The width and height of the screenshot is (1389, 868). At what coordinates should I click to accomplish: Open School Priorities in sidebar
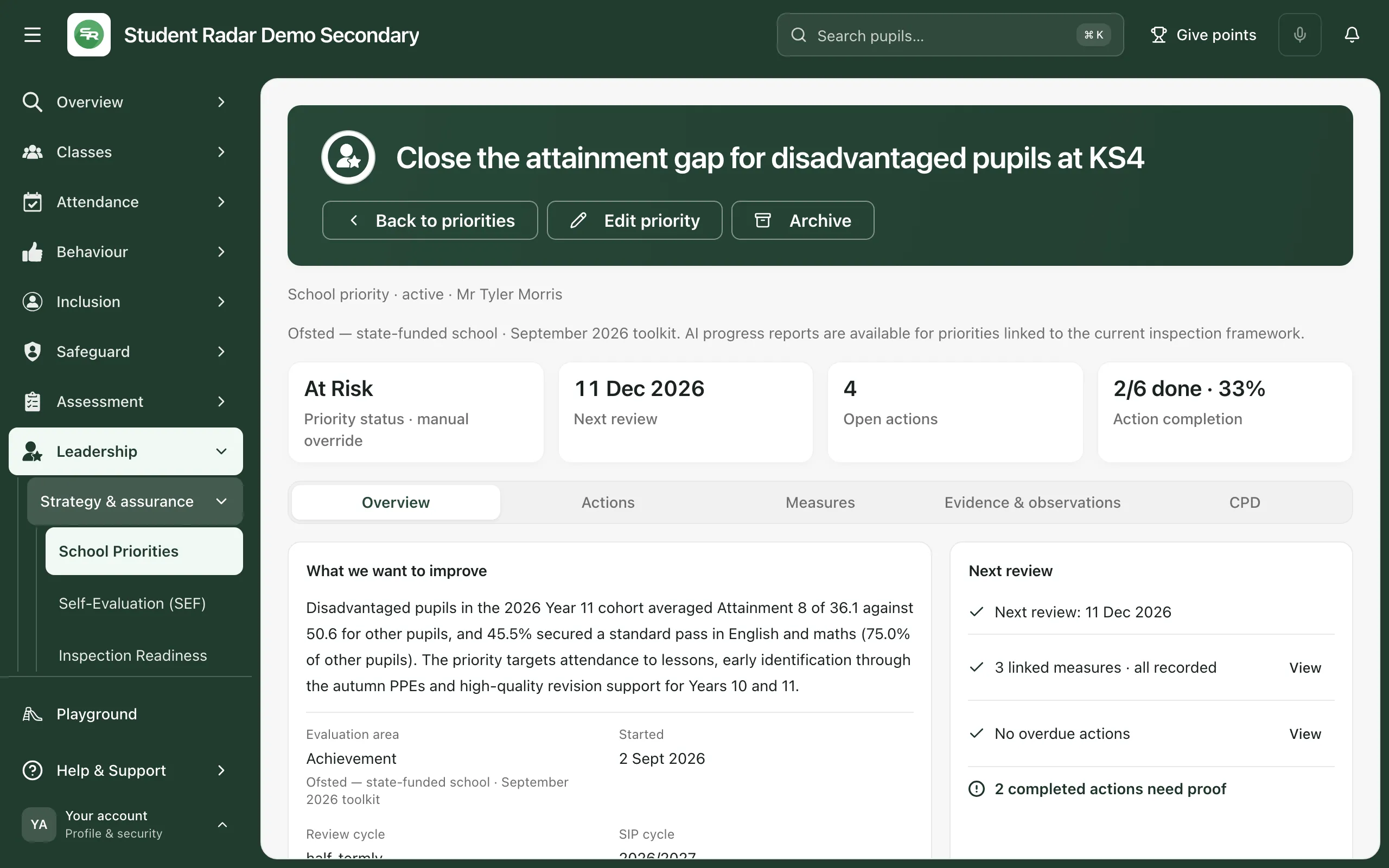point(144,551)
